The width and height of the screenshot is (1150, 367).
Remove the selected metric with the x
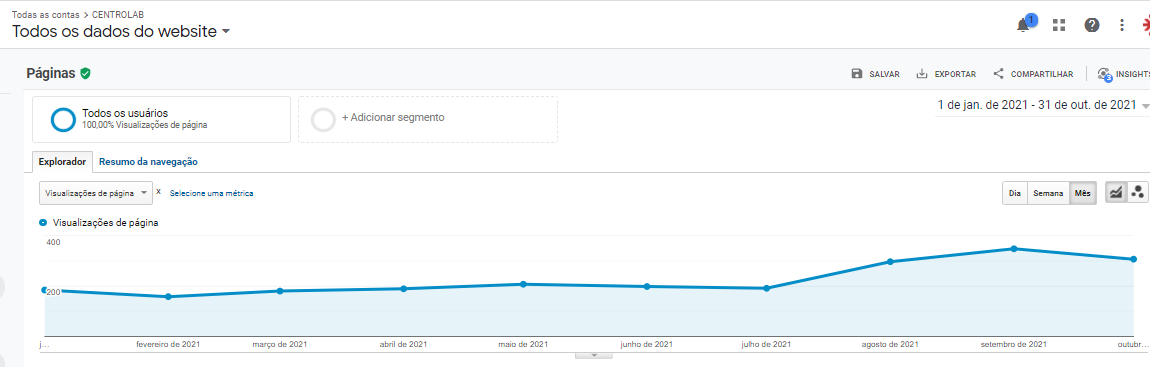tap(158, 192)
